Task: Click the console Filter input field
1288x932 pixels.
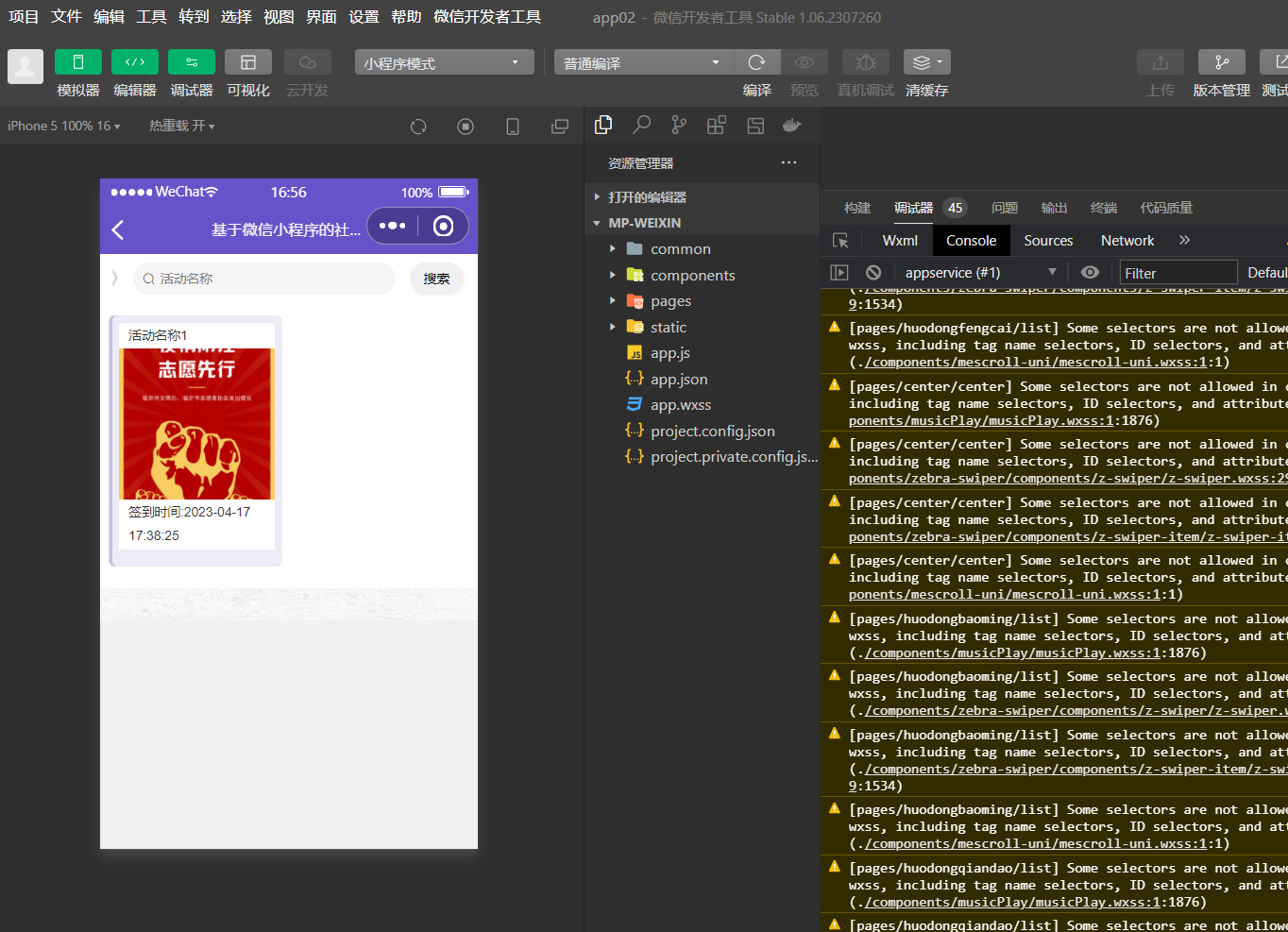Action: 1178,273
